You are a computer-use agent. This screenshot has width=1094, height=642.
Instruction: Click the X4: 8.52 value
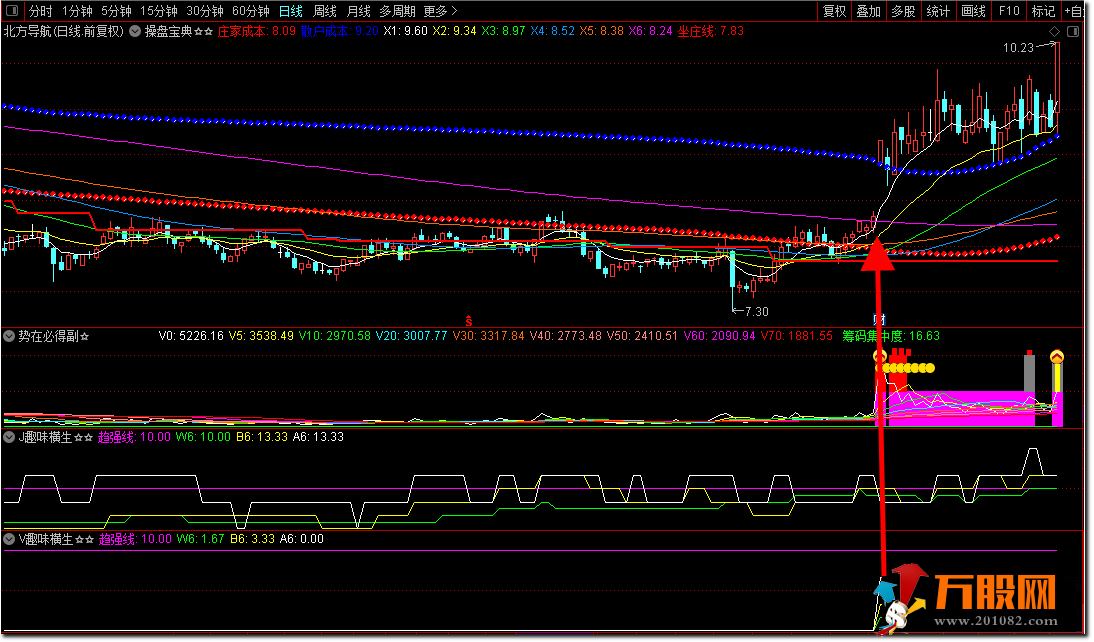pos(552,31)
